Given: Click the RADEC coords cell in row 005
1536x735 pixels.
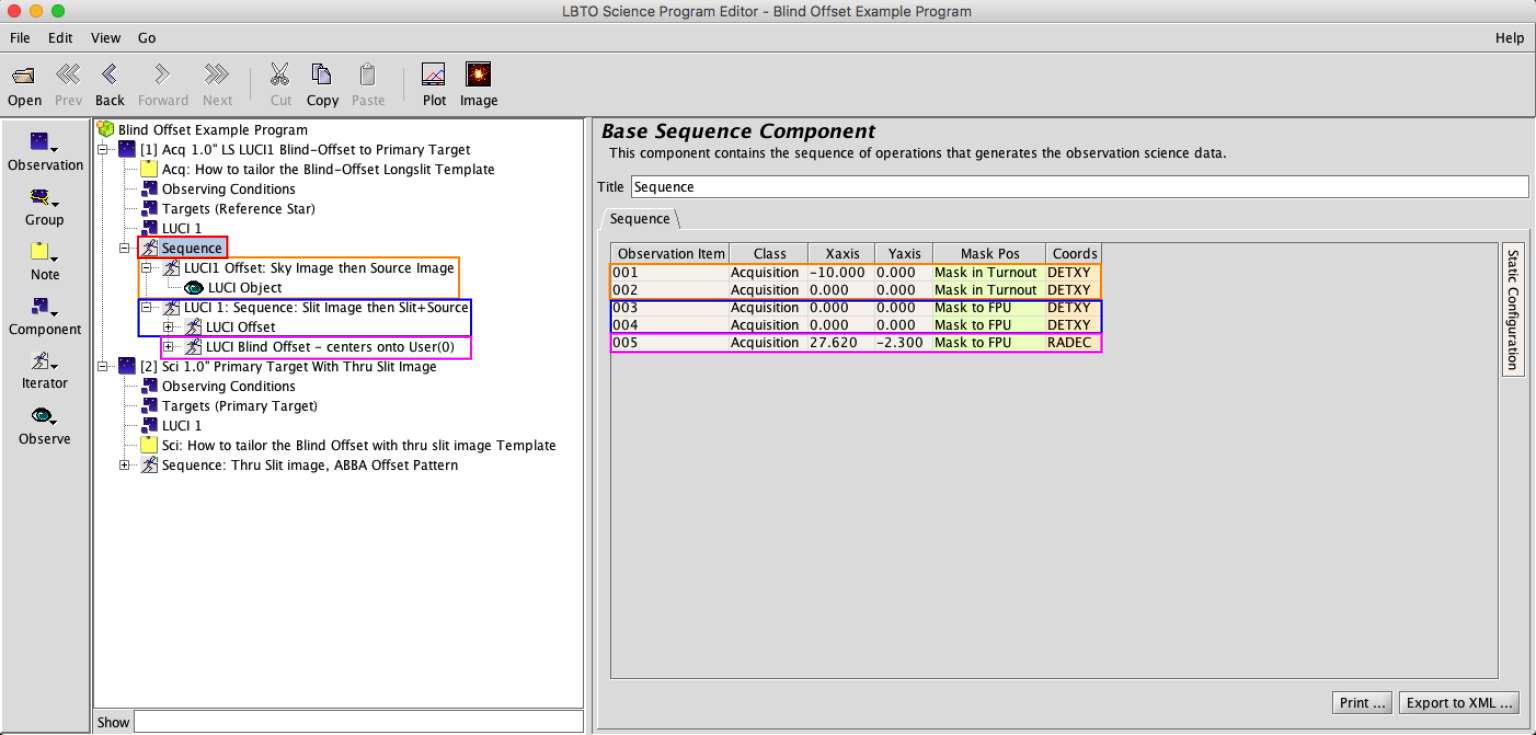Looking at the screenshot, I should coord(1073,343).
